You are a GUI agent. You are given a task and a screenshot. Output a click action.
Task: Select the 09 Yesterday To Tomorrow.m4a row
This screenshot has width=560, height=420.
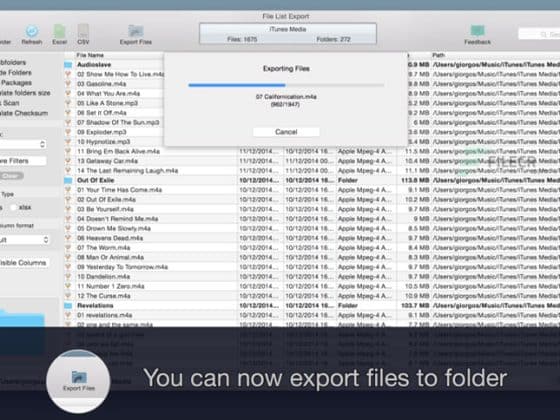pos(312,267)
